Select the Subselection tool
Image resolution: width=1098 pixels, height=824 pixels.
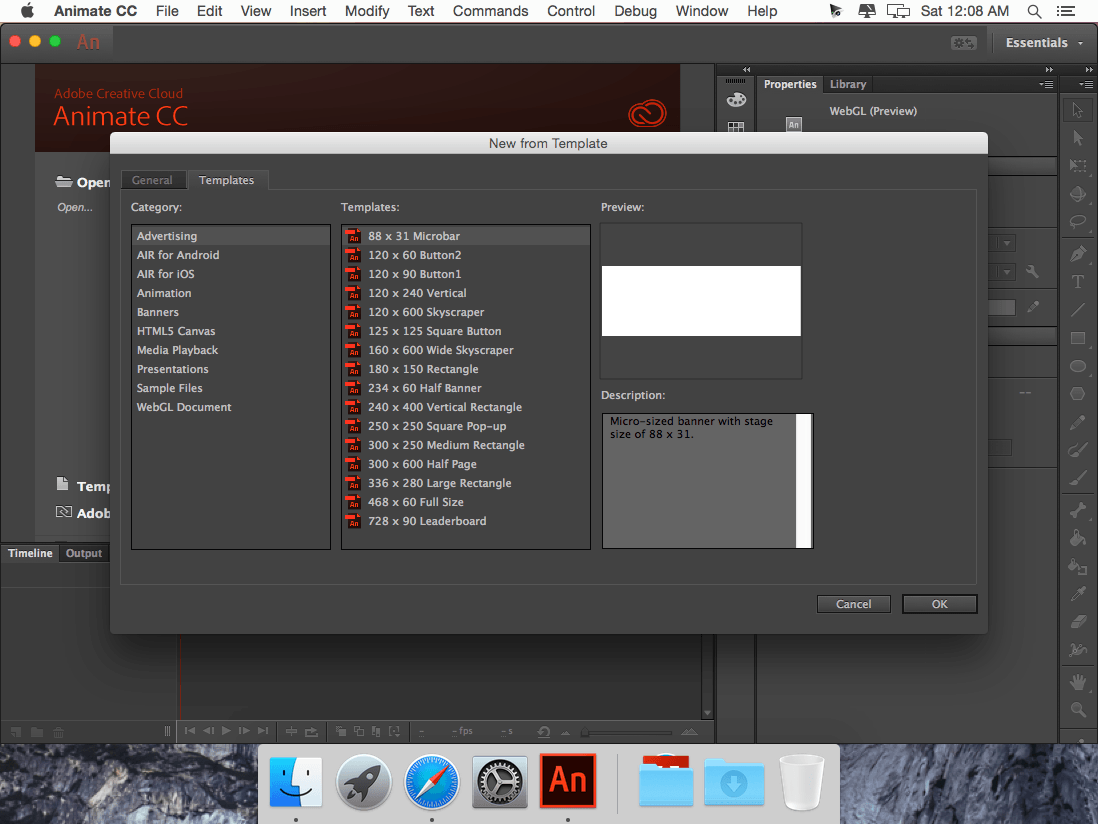pos(1078,138)
